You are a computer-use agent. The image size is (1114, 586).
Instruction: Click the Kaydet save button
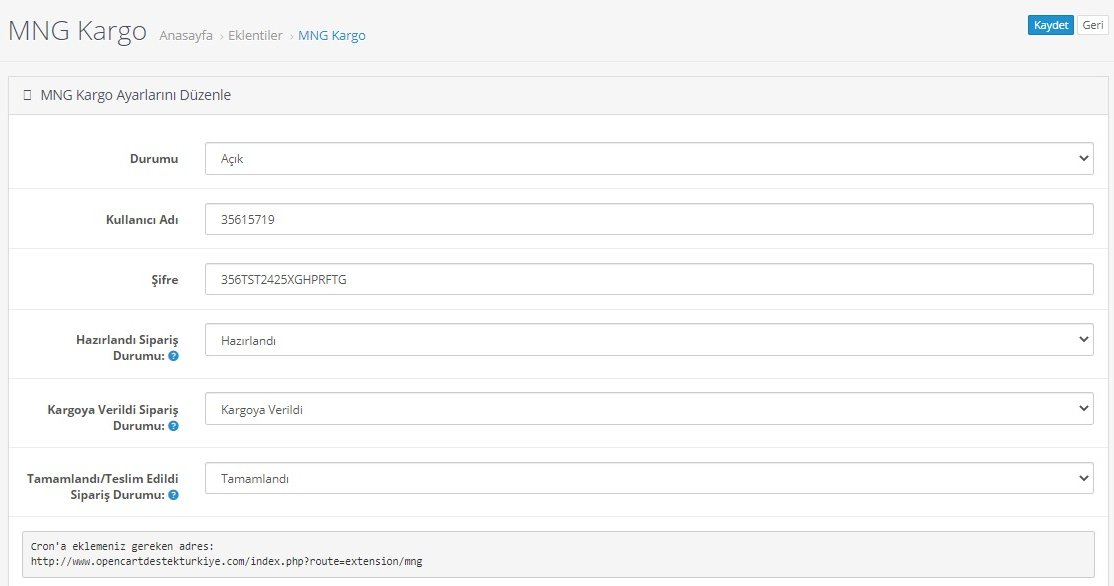1050,25
